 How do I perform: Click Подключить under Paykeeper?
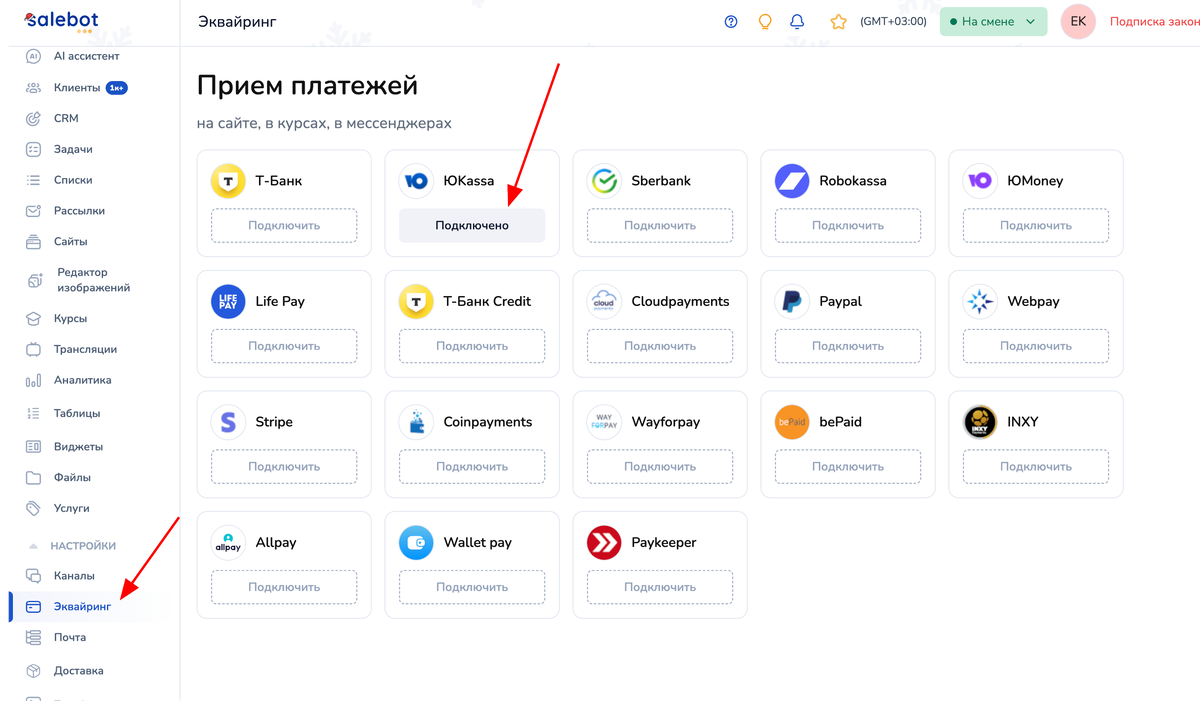(660, 587)
